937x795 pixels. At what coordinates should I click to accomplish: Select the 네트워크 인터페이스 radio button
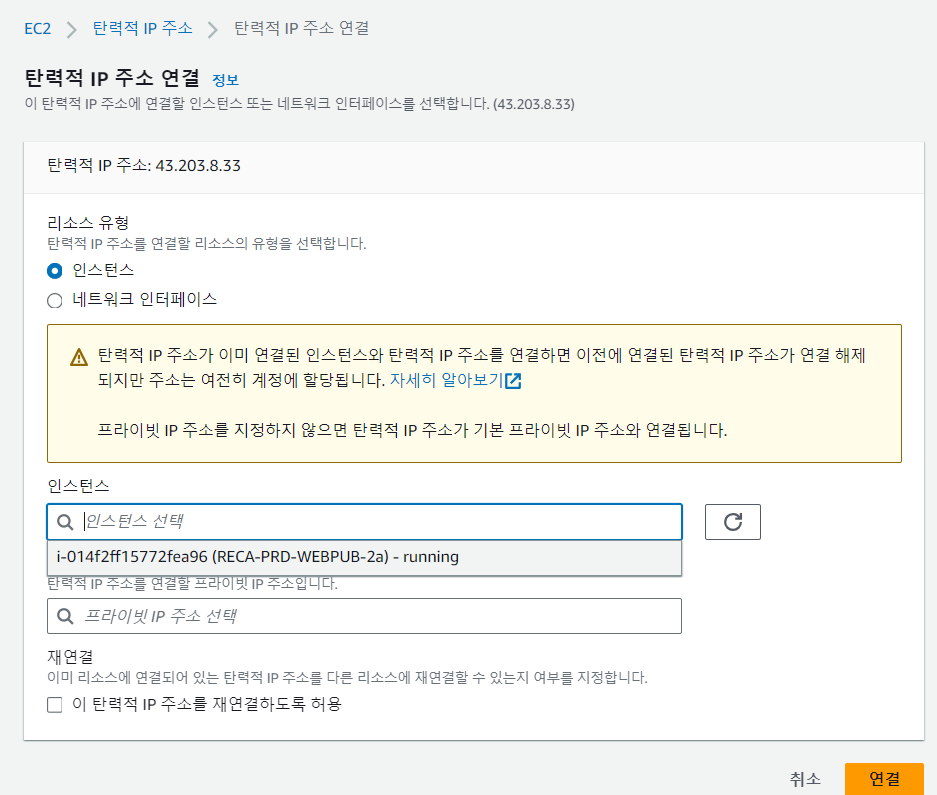pyautogui.click(x=55, y=300)
